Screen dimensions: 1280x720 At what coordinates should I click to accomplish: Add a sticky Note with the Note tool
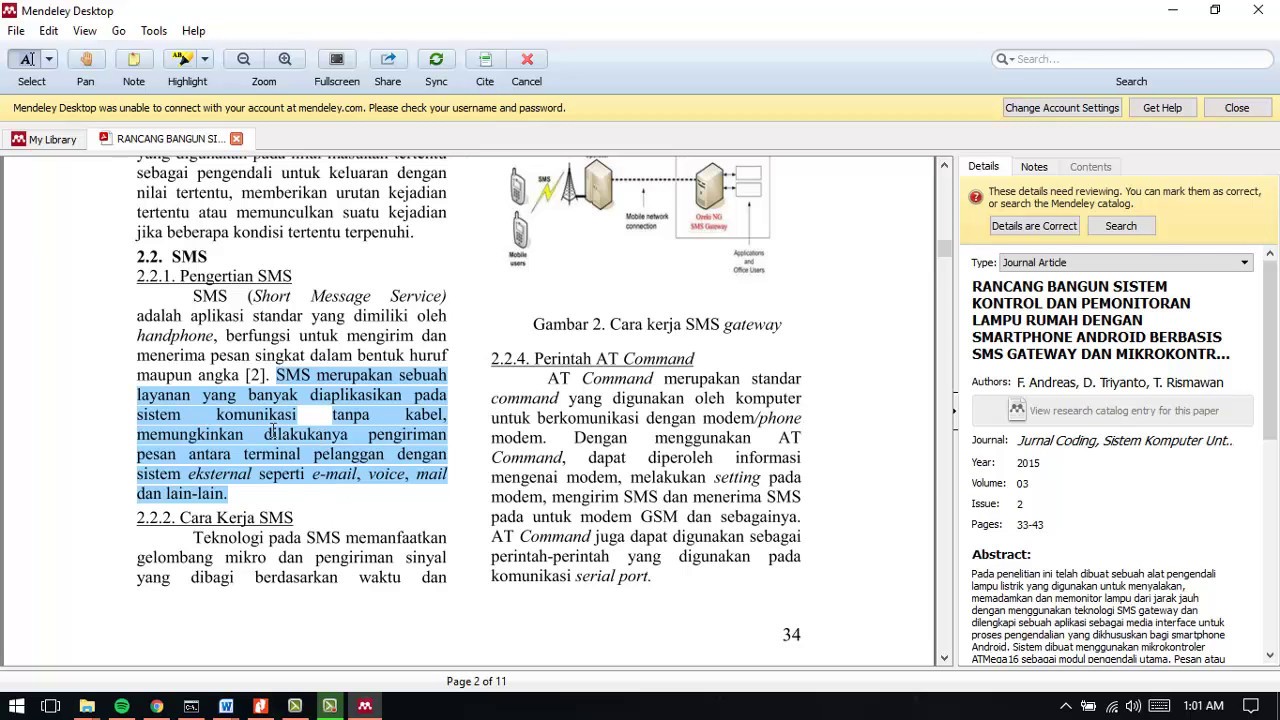134,59
